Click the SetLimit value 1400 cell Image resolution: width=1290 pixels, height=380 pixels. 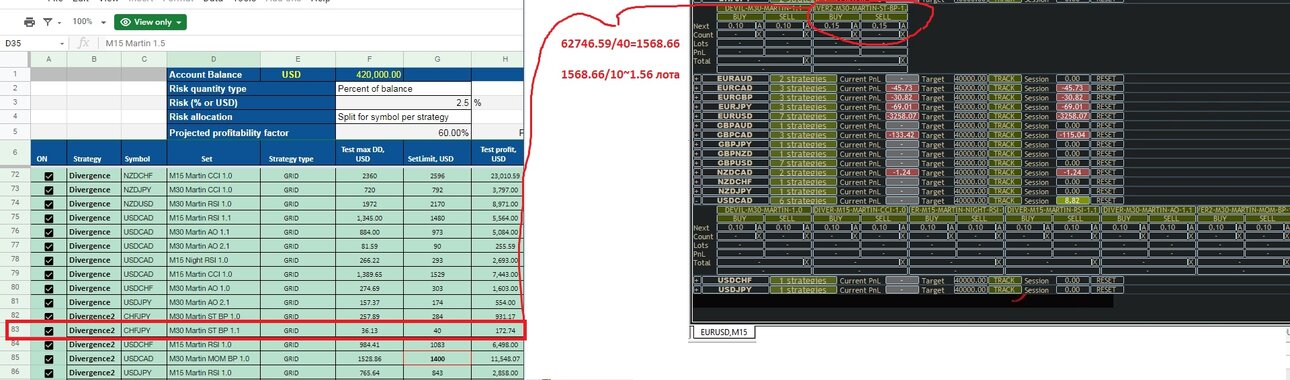[437, 358]
